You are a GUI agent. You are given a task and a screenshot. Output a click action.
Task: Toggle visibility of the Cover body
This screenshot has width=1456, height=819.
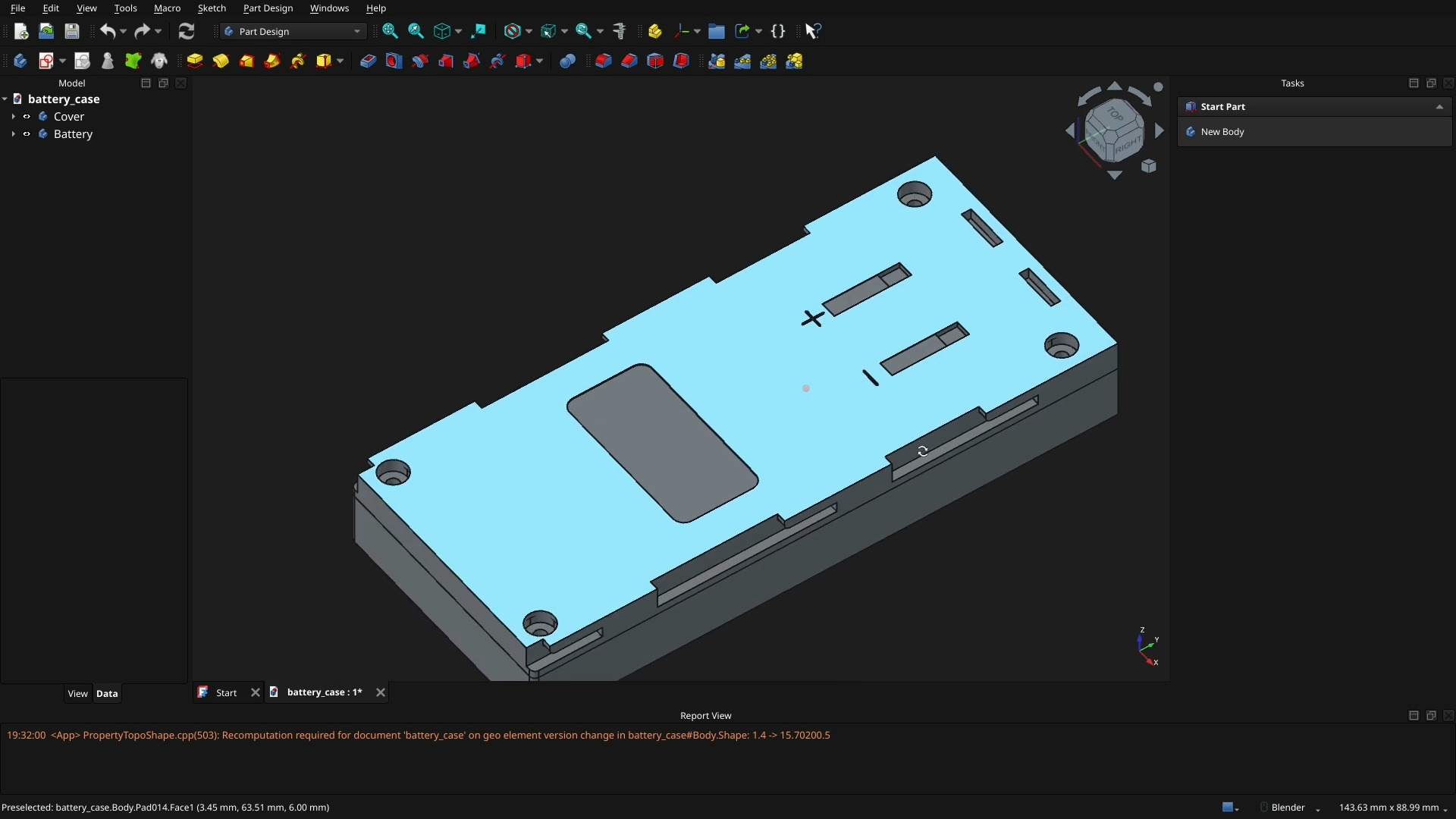(x=27, y=117)
